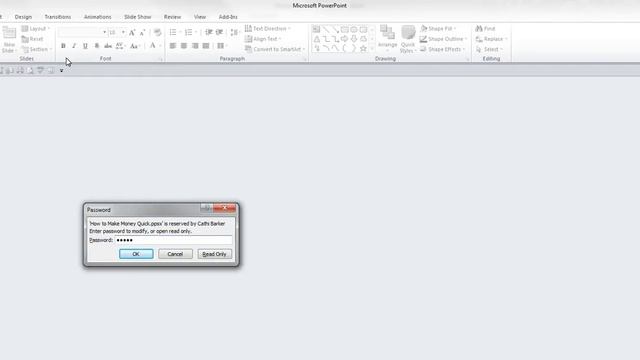Click Decrease List Level icon

209,32
